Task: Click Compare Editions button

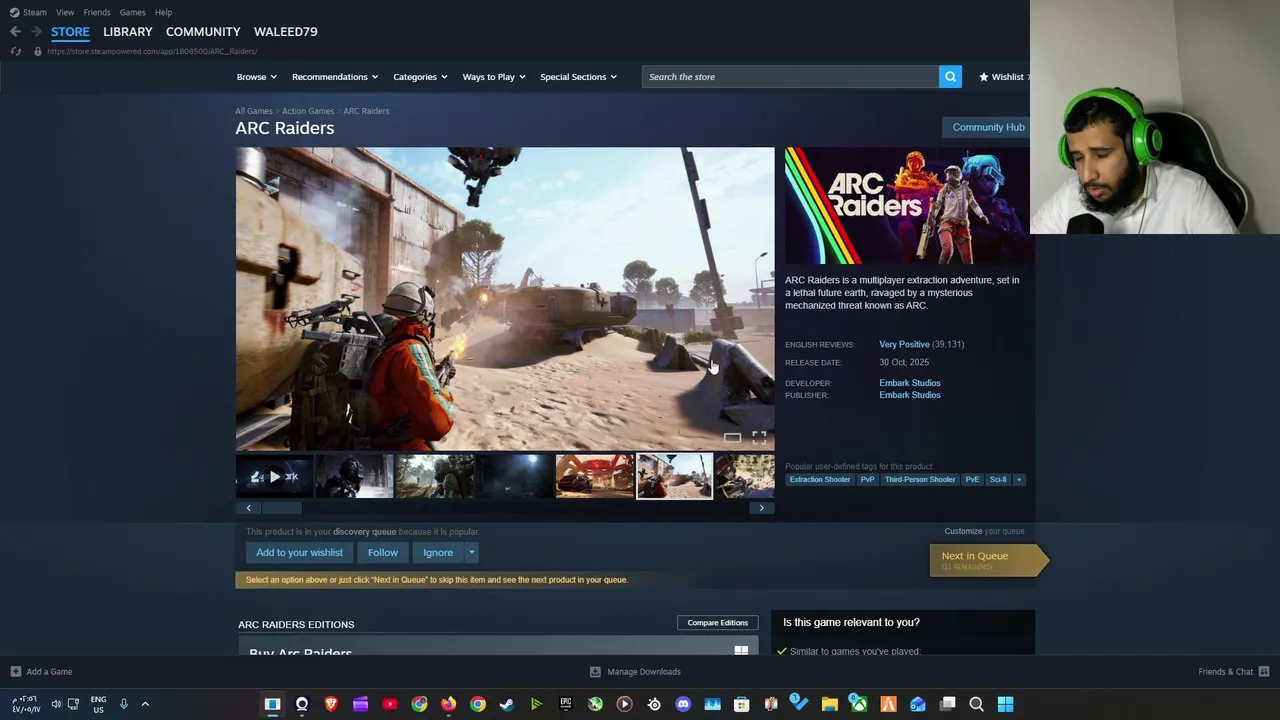Action: (718, 623)
